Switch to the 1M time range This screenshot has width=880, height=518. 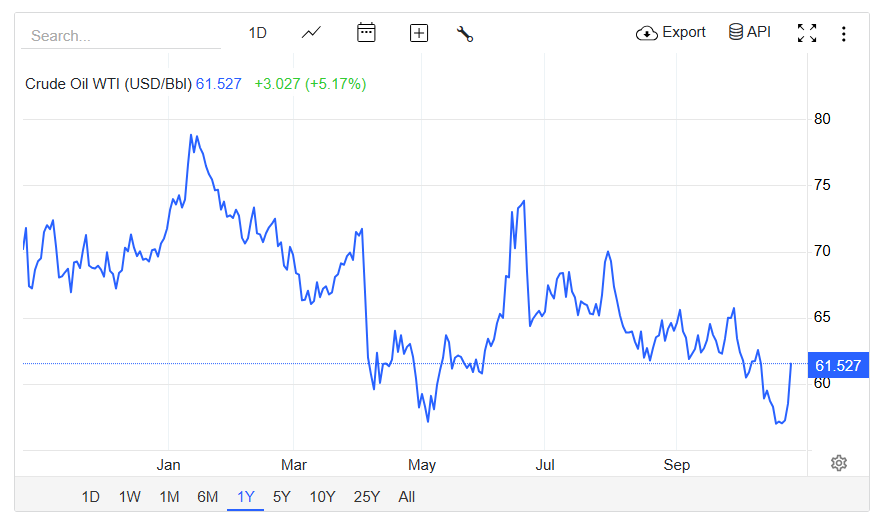(169, 497)
